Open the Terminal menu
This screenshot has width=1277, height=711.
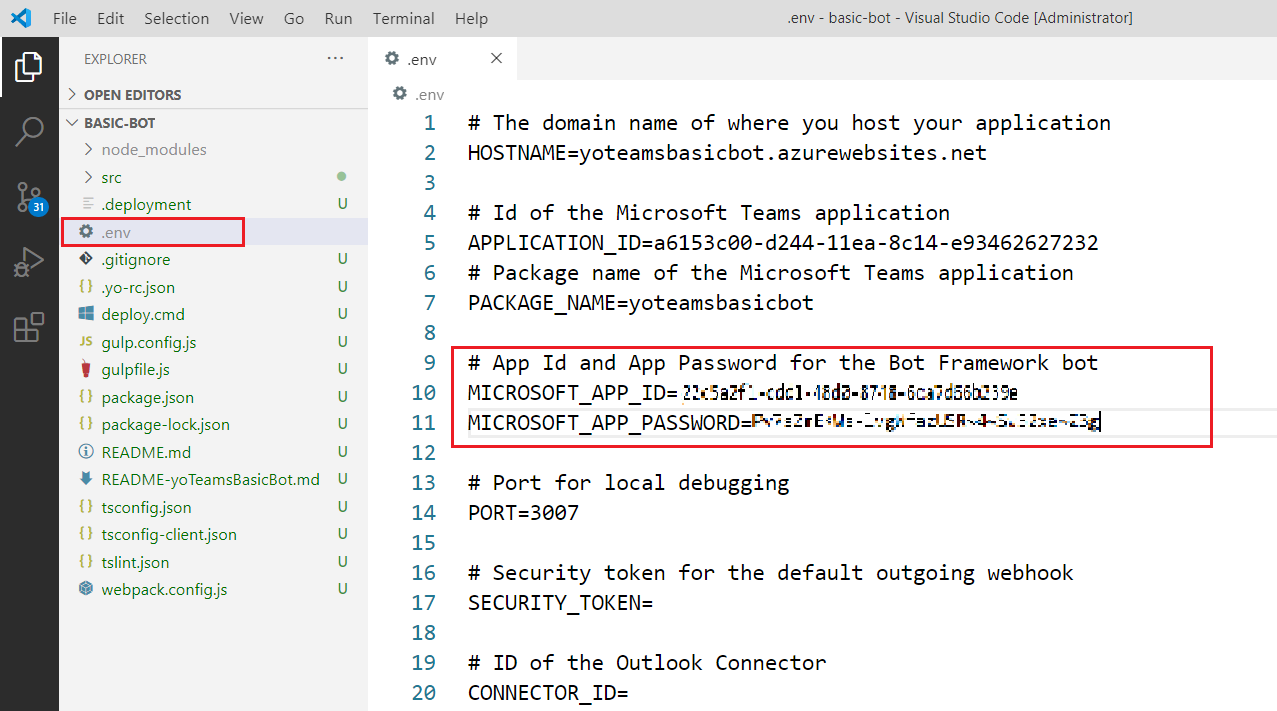click(403, 18)
